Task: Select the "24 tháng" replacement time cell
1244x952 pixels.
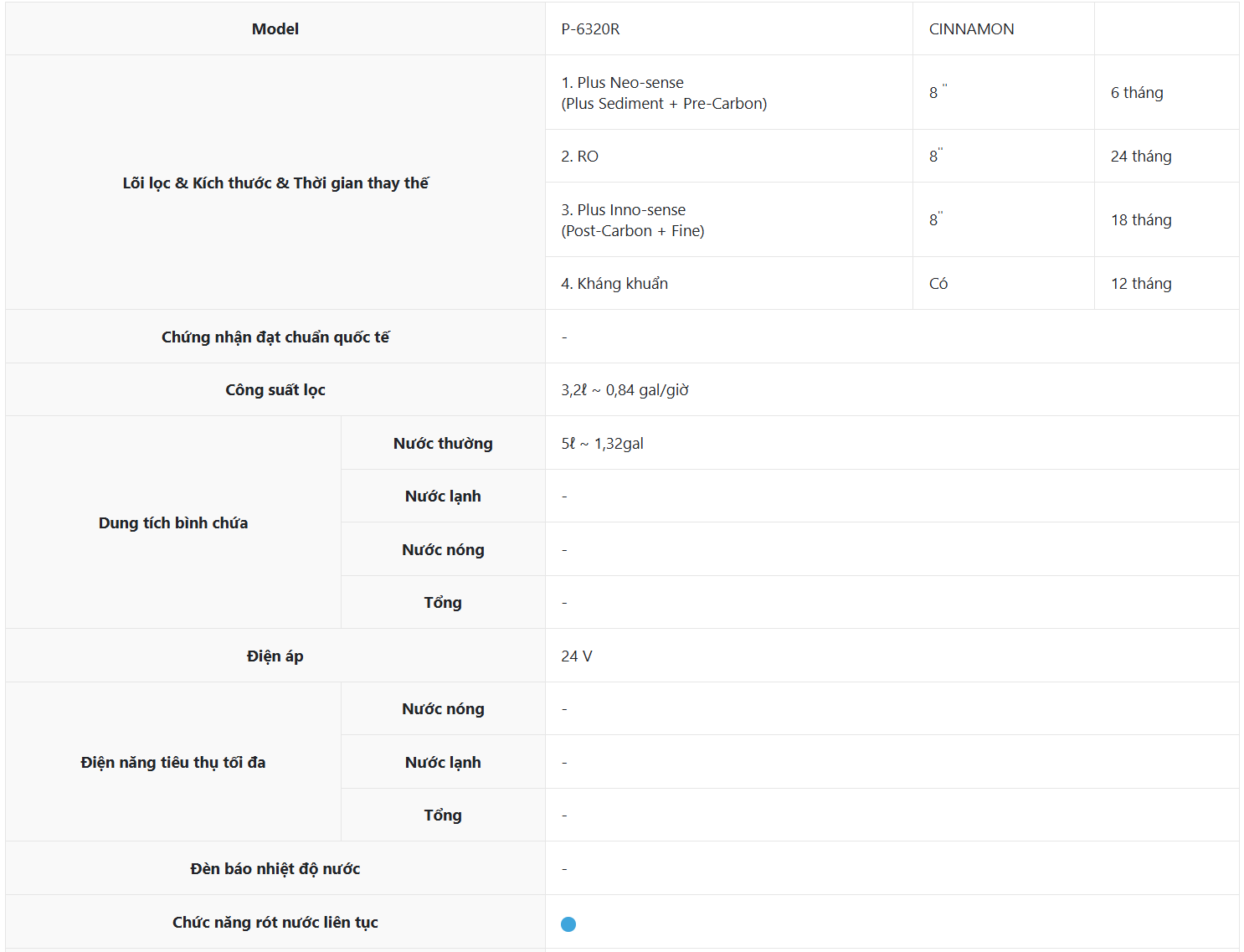Action: [1141, 157]
